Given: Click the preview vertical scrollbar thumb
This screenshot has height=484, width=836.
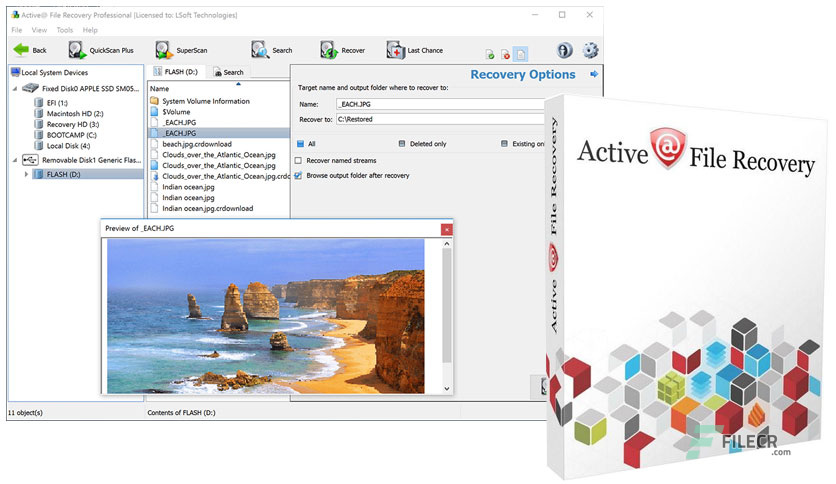Looking at the screenshot, I should point(447,306).
